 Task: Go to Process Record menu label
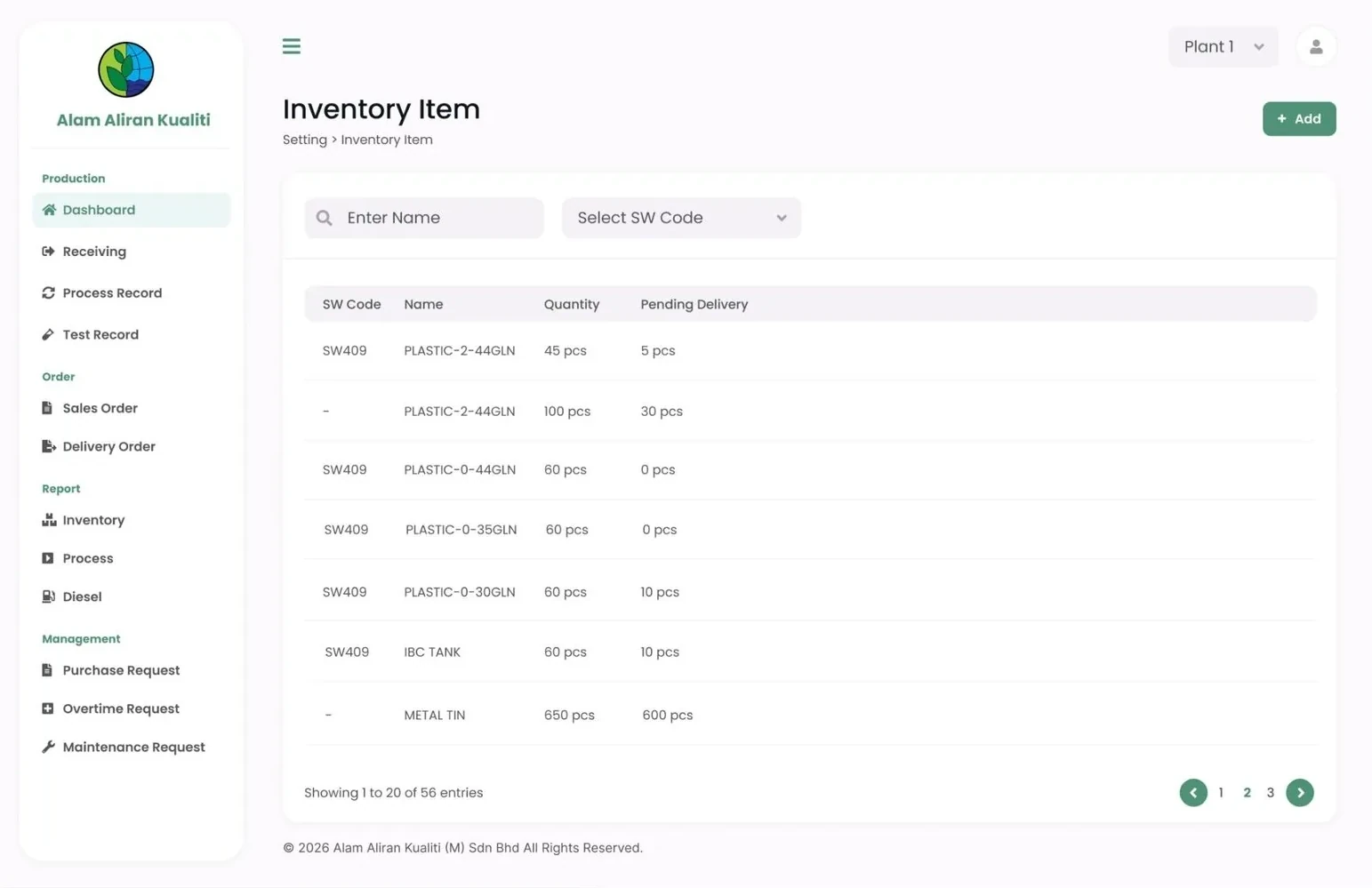tap(112, 292)
